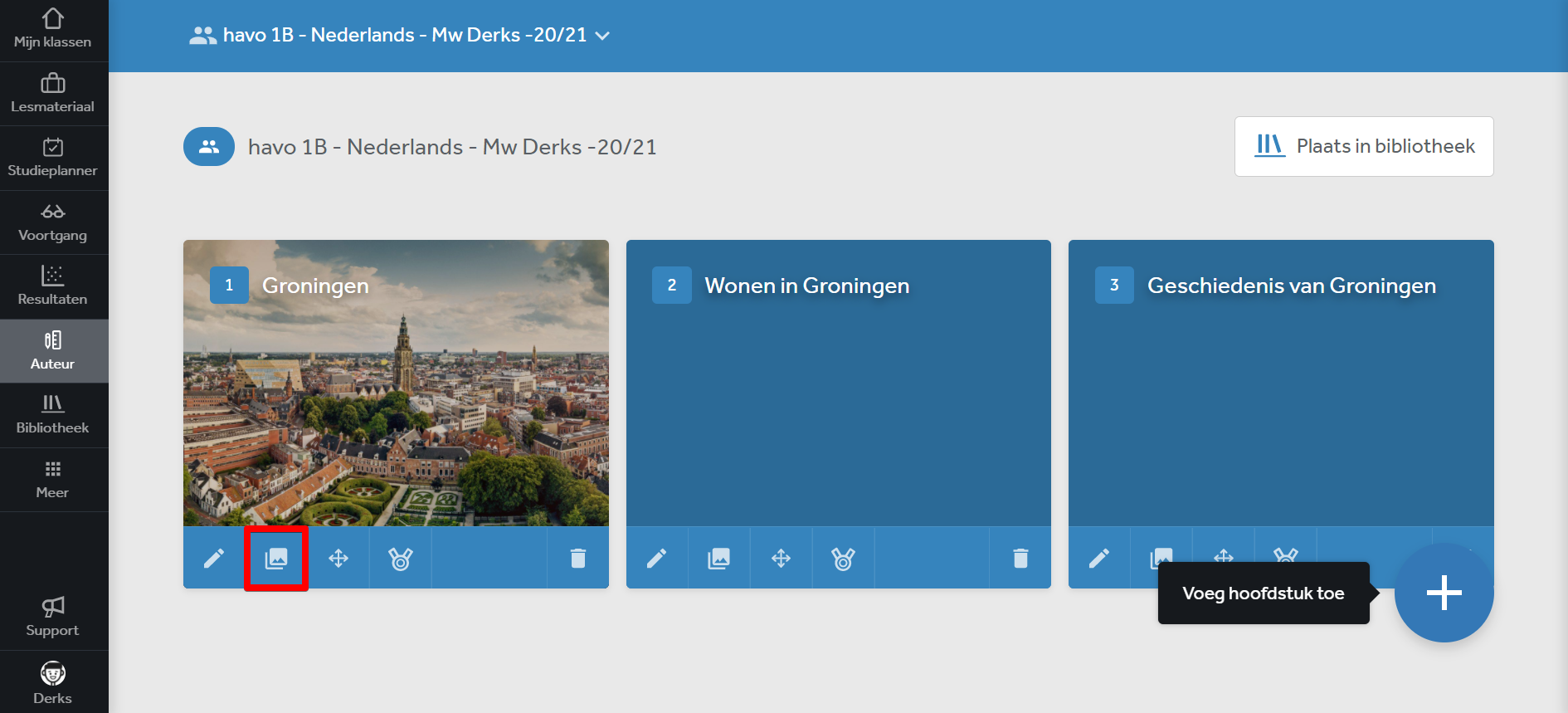Open the Geschiedenis van Groningen chapter card
Screen dimensions: 1568x713
tap(1281, 383)
